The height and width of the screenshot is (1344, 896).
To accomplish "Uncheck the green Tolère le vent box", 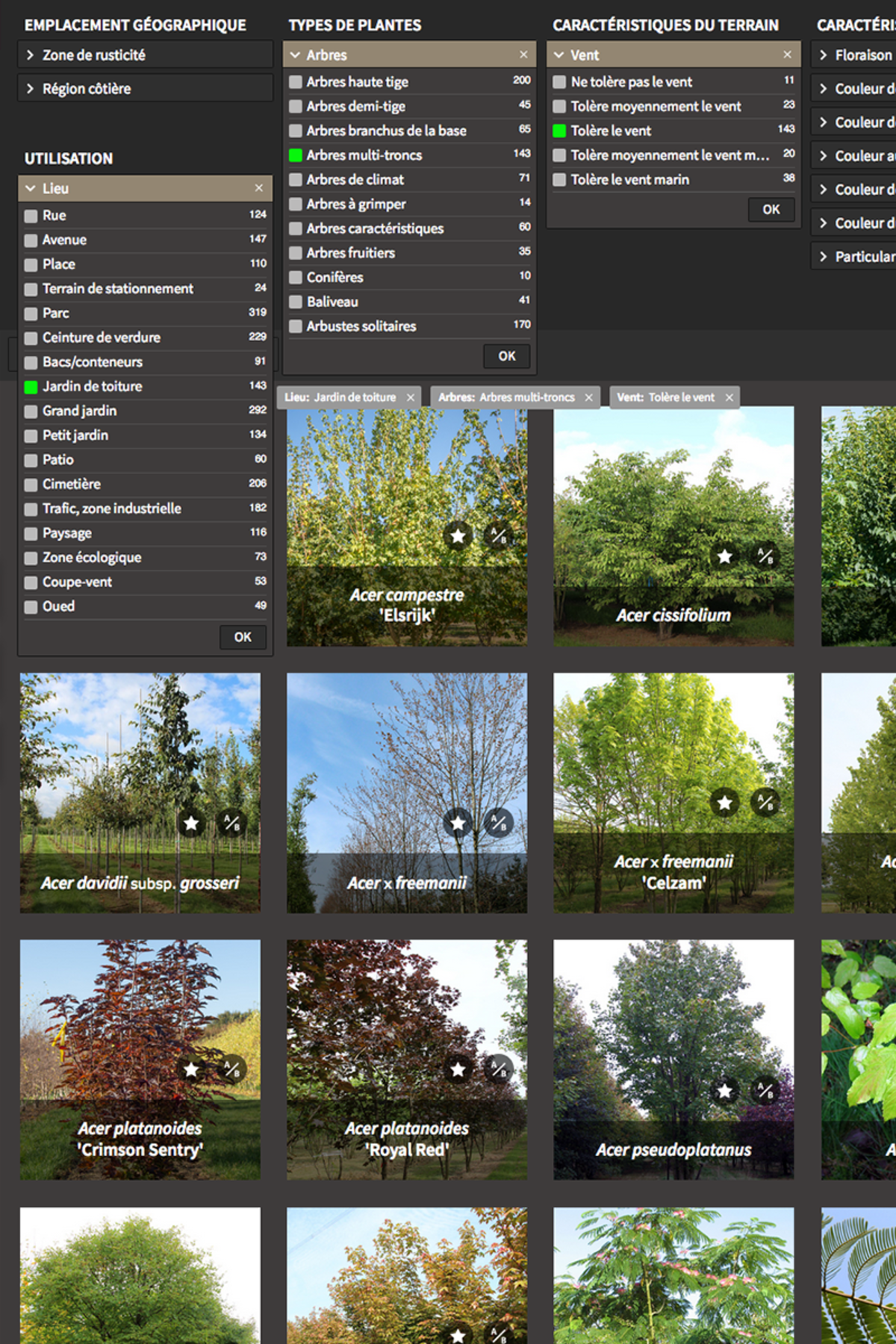I will [559, 131].
